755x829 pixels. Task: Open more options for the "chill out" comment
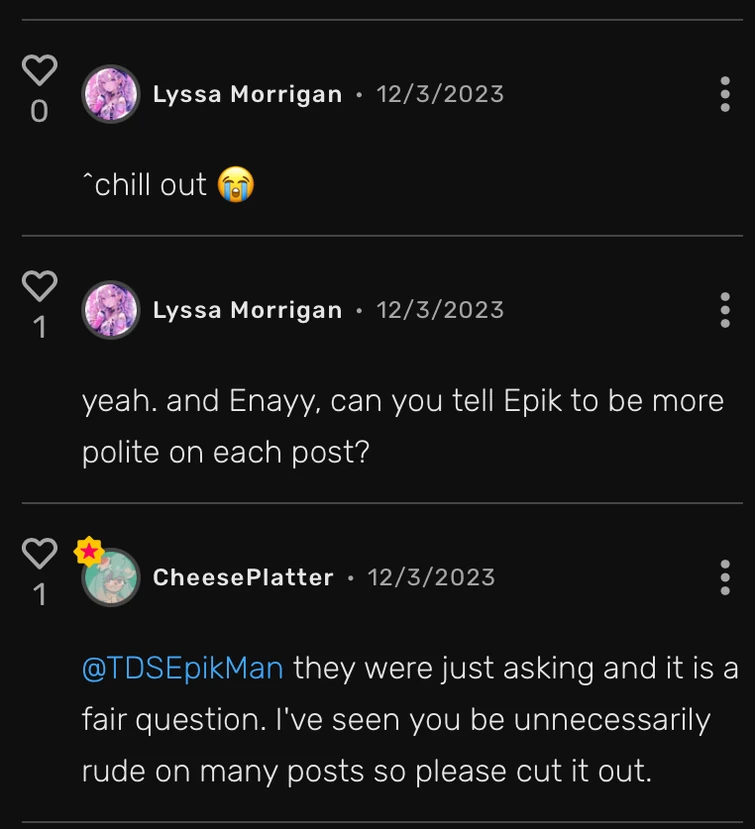[x=725, y=94]
